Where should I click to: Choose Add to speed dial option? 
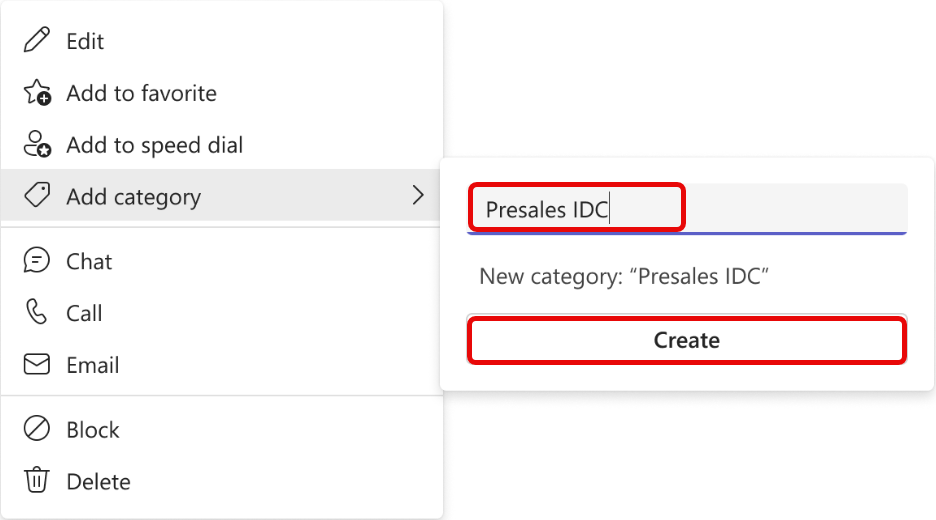tap(221, 145)
